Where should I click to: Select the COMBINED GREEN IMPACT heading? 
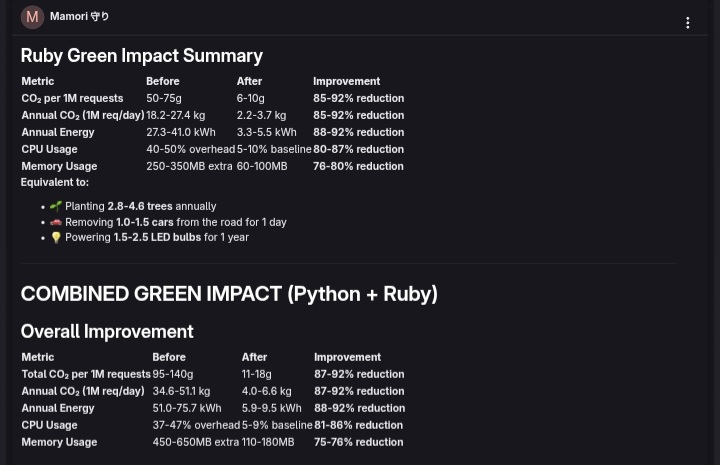pos(229,294)
